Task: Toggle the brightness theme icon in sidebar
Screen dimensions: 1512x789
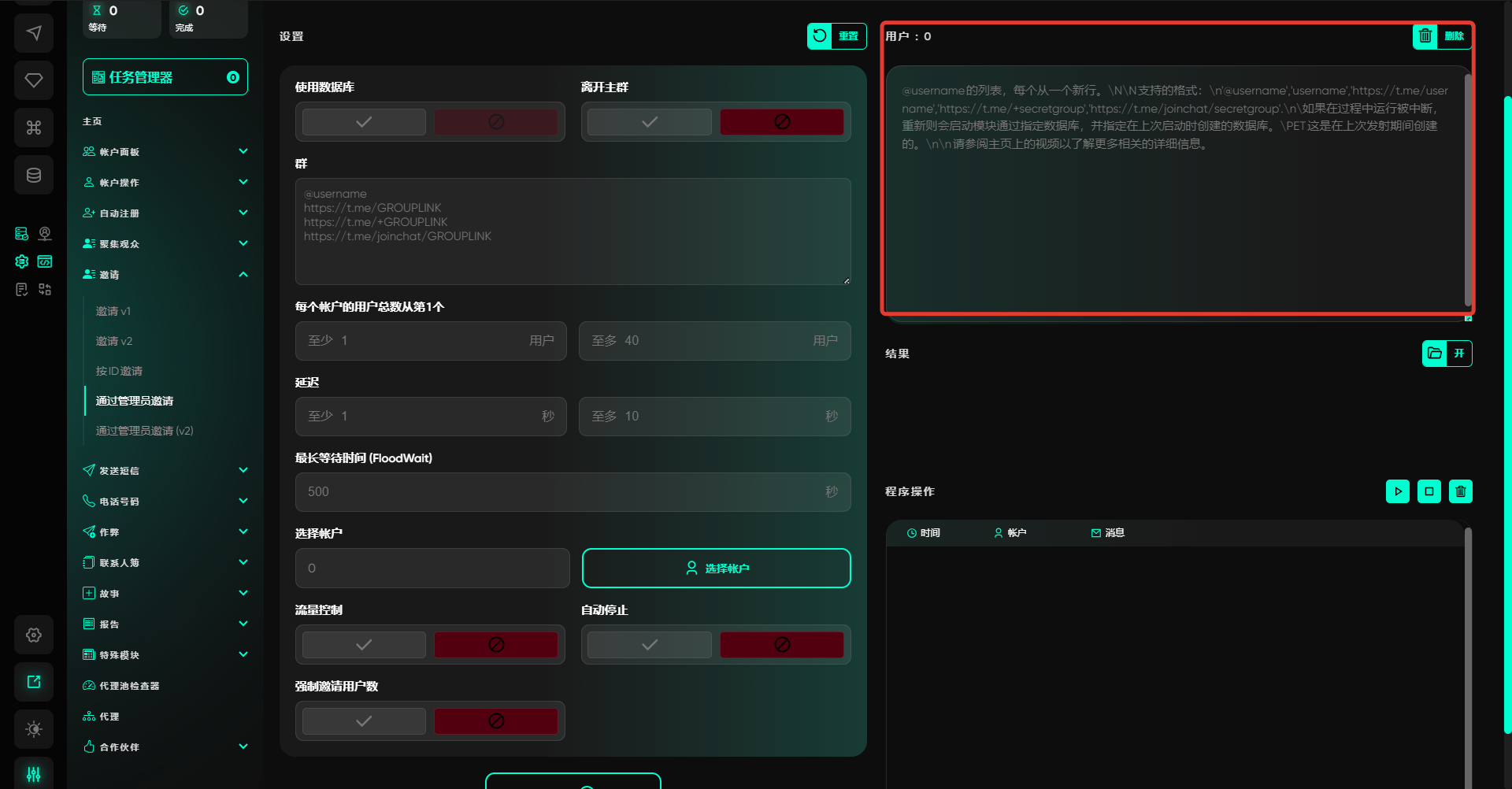Action: pyautogui.click(x=34, y=729)
